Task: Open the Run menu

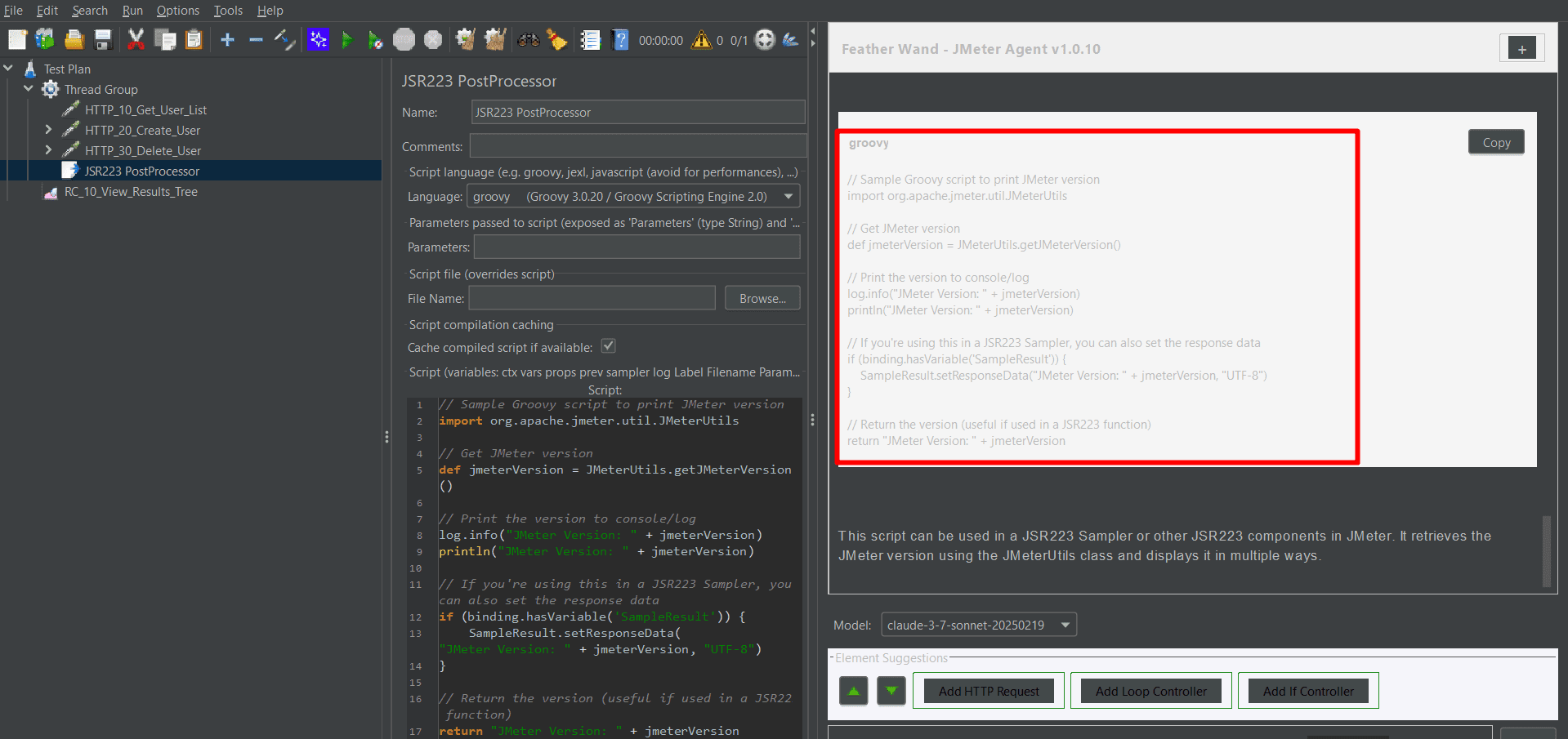Action: pos(132,11)
